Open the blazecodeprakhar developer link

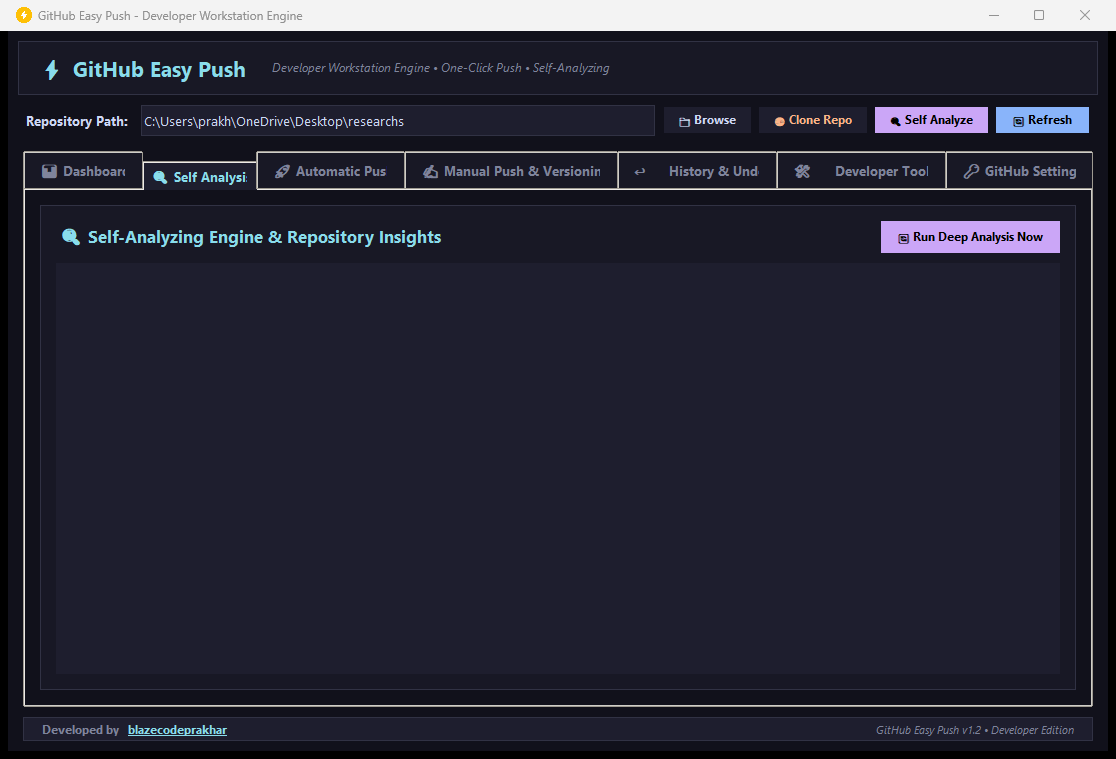[x=177, y=730]
